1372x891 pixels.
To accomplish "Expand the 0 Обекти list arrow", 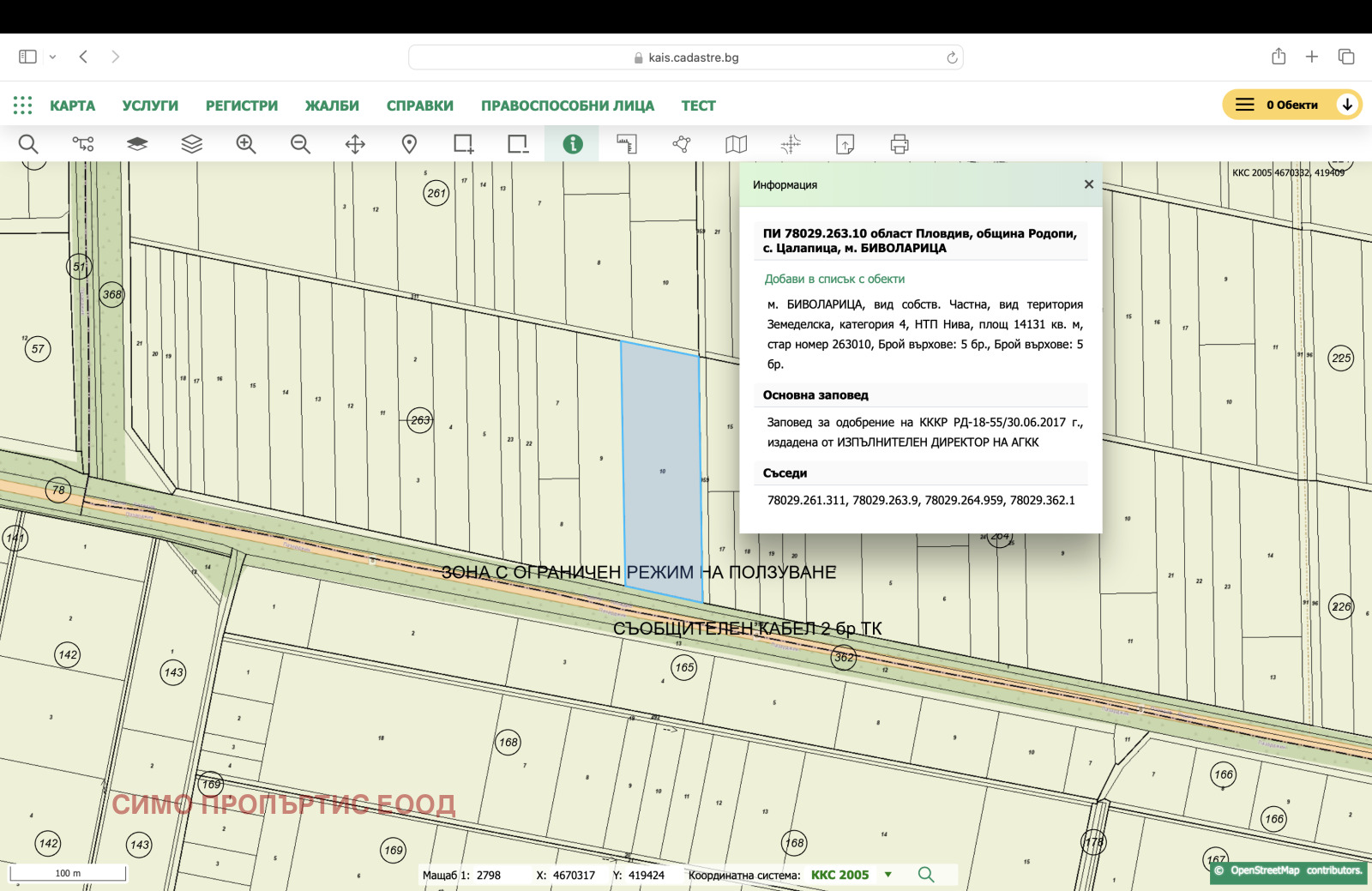I will [1347, 105].
